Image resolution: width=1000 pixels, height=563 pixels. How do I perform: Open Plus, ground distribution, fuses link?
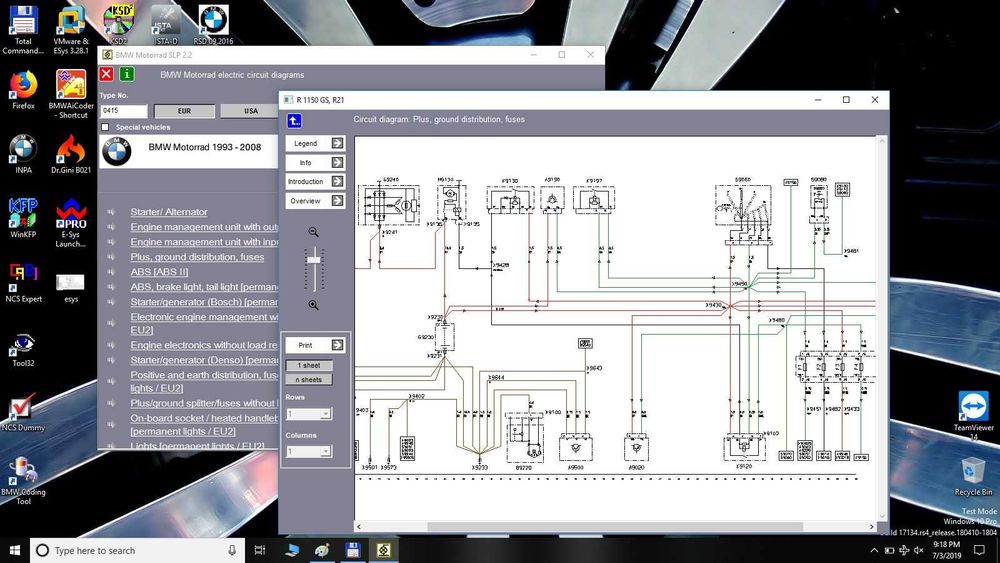coord(197,257)
